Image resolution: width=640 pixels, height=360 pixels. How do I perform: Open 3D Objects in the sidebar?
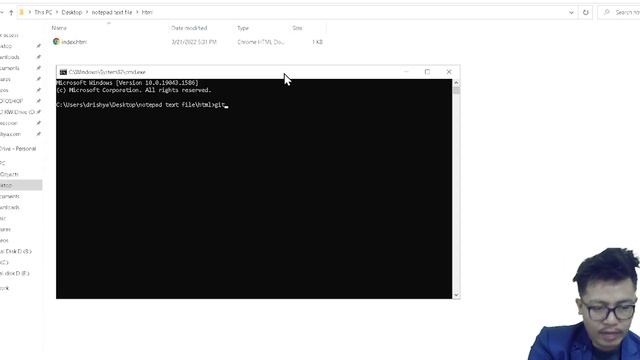pyautogui.click(x=9, y=174)
